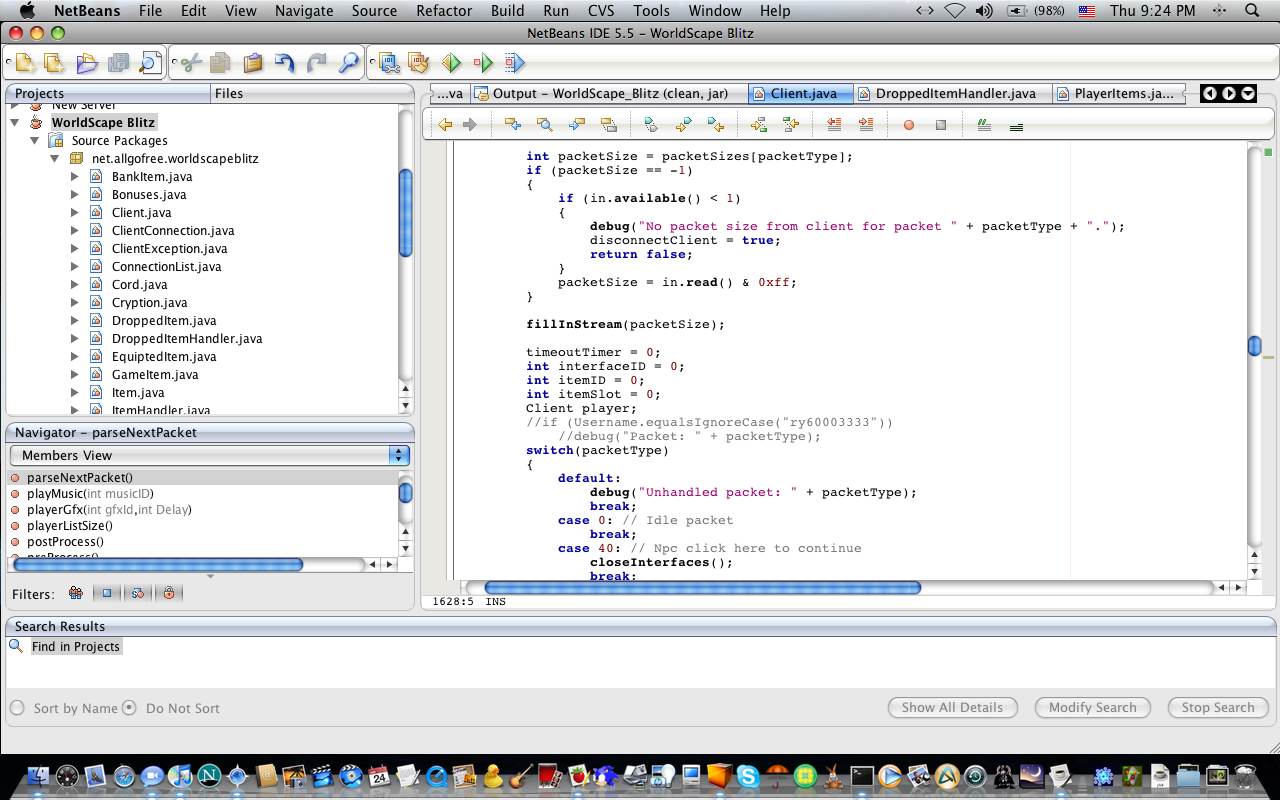Click the Shift Line Right icon

point(866,125)
